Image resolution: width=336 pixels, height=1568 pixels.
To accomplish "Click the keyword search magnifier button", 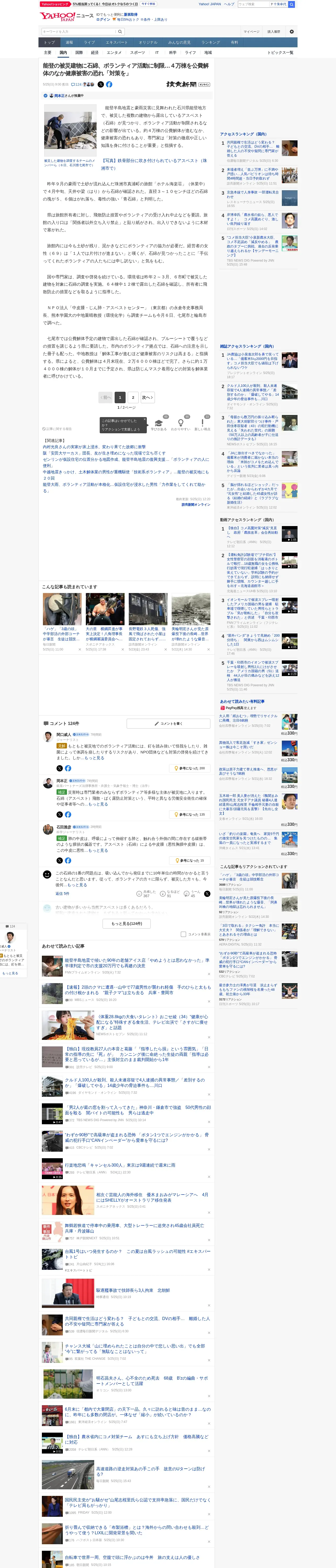I will click(x=120, y=32).
